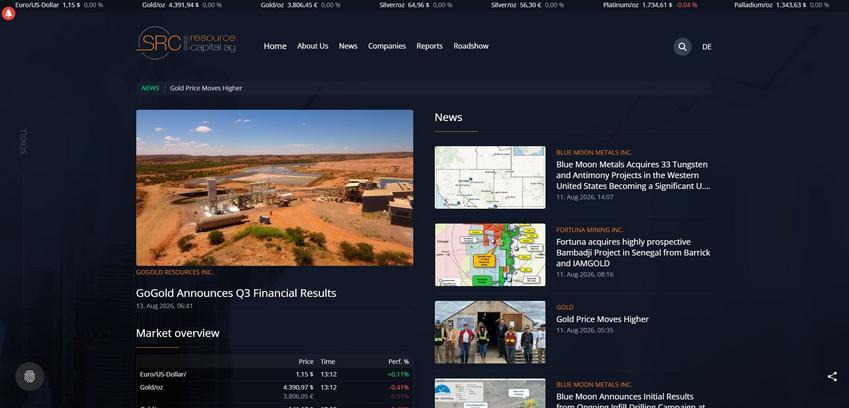The height and width of the screenshot is (408, 849).
Task: Open the Roadshow menu item
Action: [471, 46]
